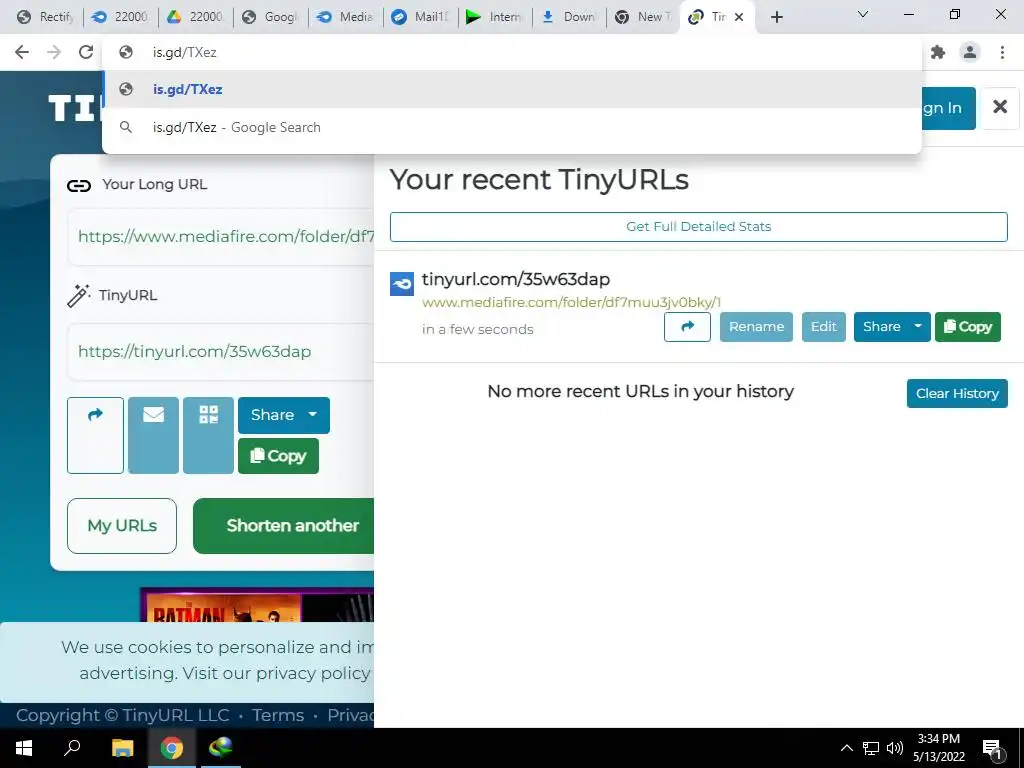Viewport: 1024px width, 768px height.
Task: Switch to the first 22000 tab
Action: 120,17
